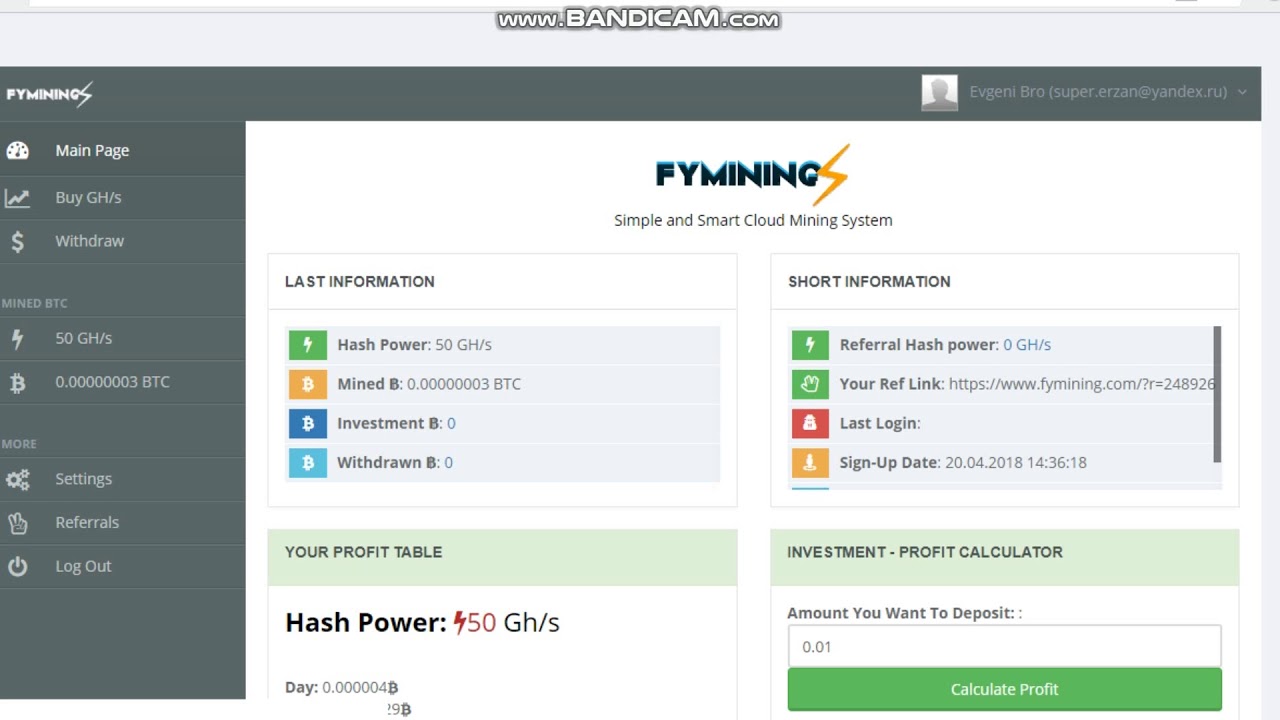
Task: Click the 0.00000003 BTC sidebar entry
Action: (x=122, y=382)
